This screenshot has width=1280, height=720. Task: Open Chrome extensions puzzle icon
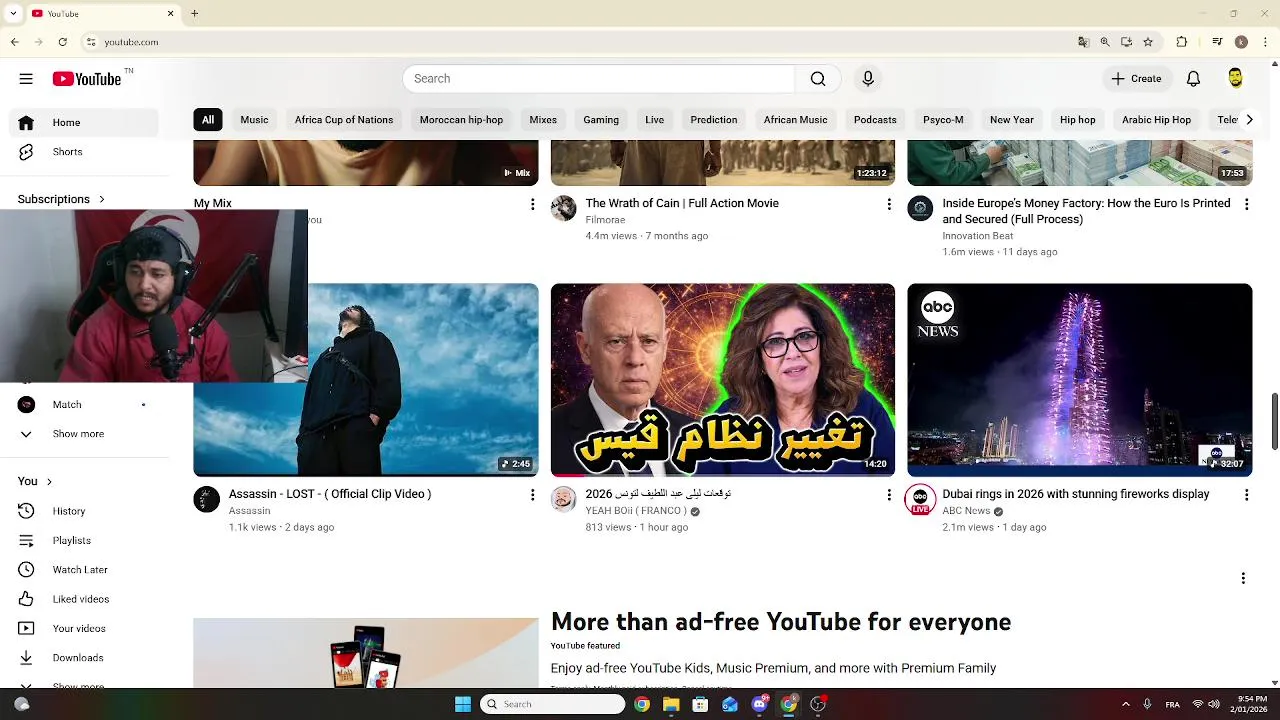(x=1182, y=42)
